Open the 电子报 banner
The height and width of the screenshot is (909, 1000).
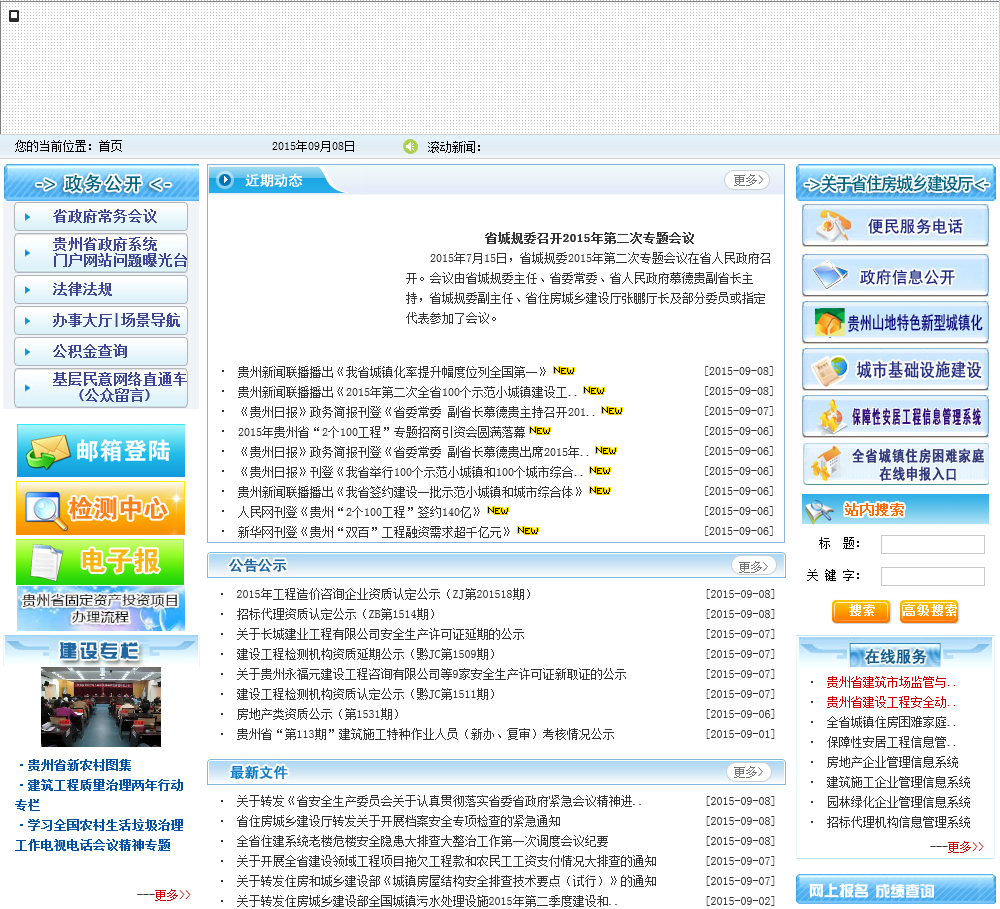tap(100, 562)
